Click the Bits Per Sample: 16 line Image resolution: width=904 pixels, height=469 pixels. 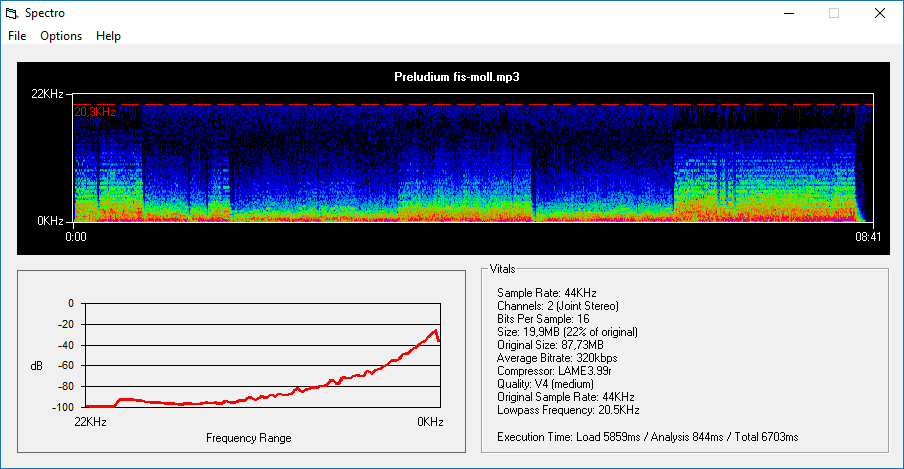point(543,319)
